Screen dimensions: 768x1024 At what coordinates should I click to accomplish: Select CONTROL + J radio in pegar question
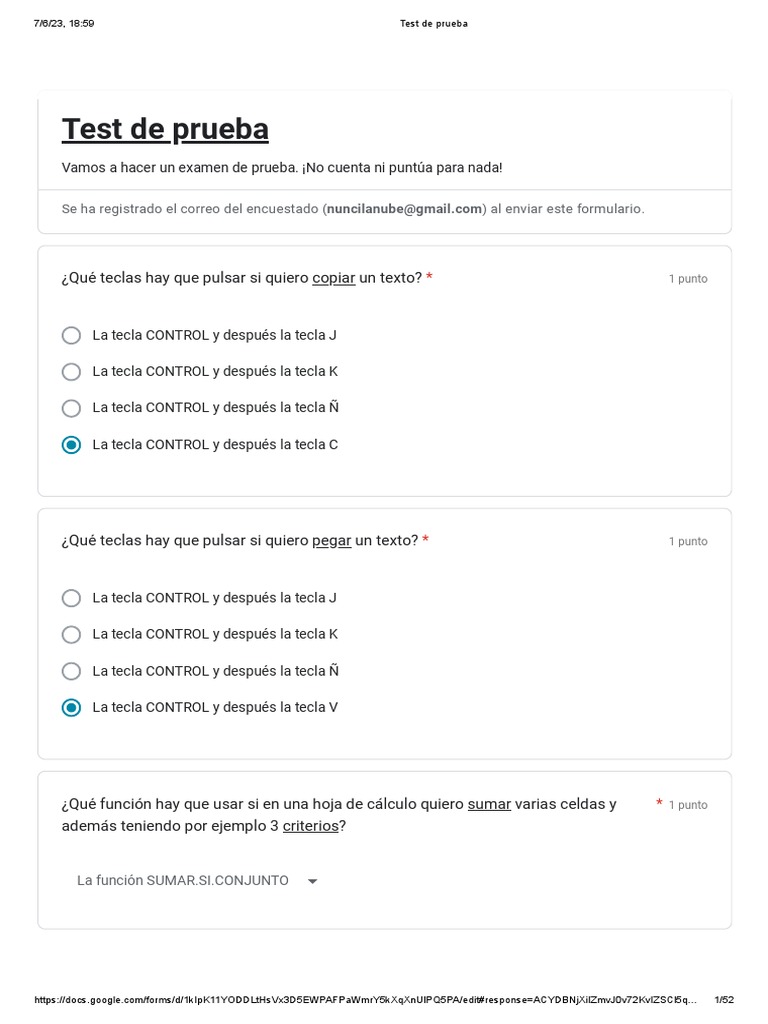pyautogui.click(x=71, y=598)
